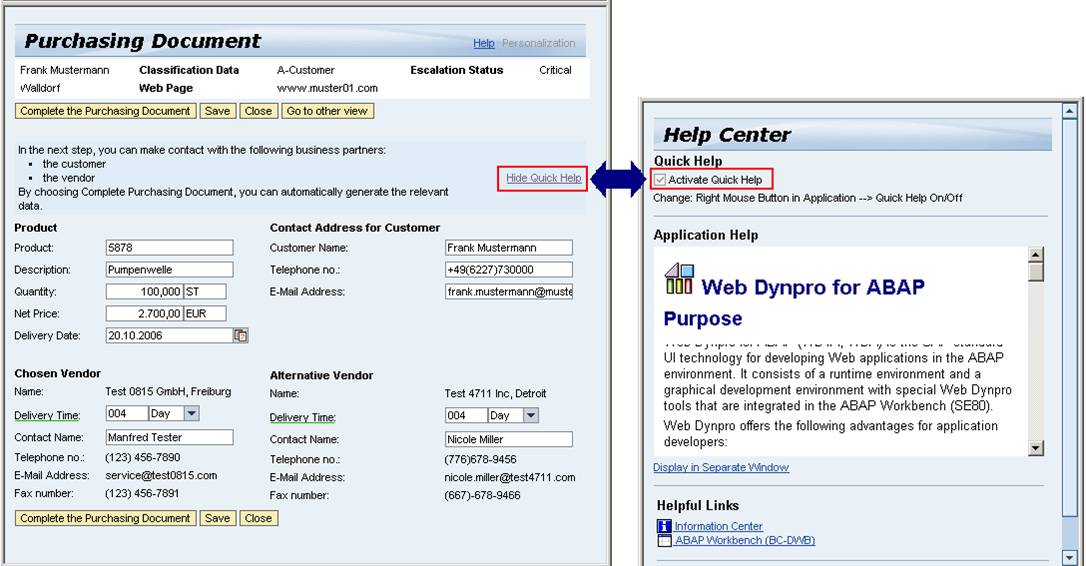Open Display in Separate Window link

720,468
